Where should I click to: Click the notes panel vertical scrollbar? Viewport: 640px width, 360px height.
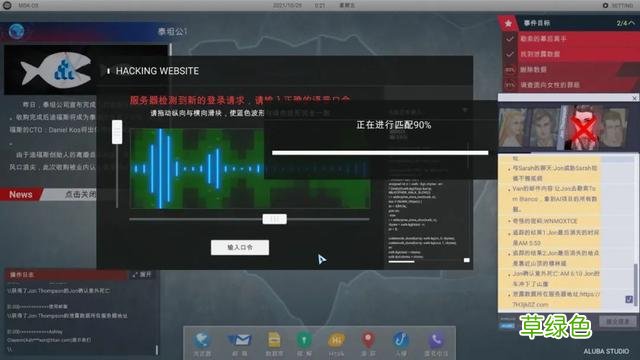point(635,286)
